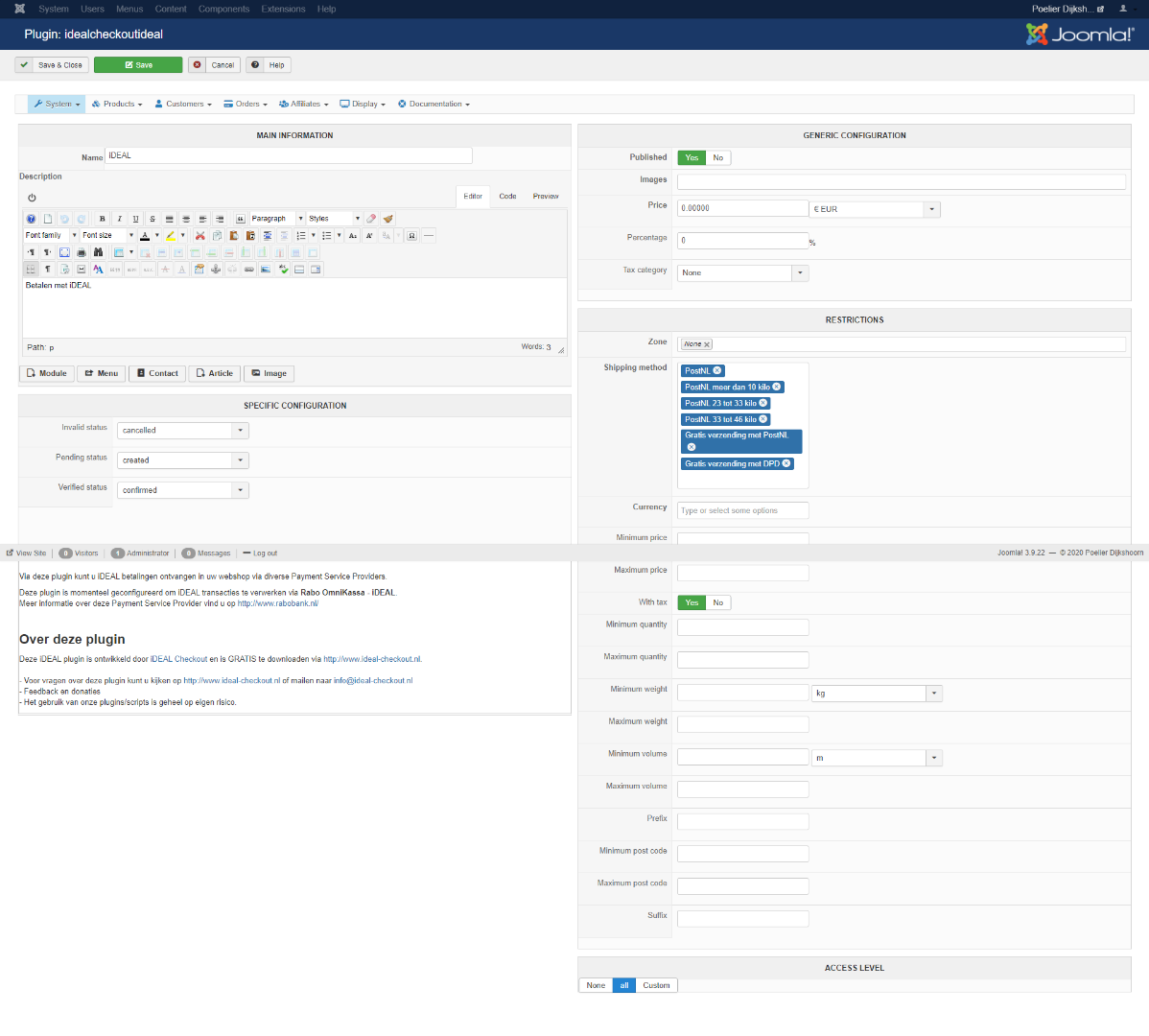Click the Bold icon in the editor toolbar
The width and height of the screenshot is (1149, 1036).
point(103,219)
